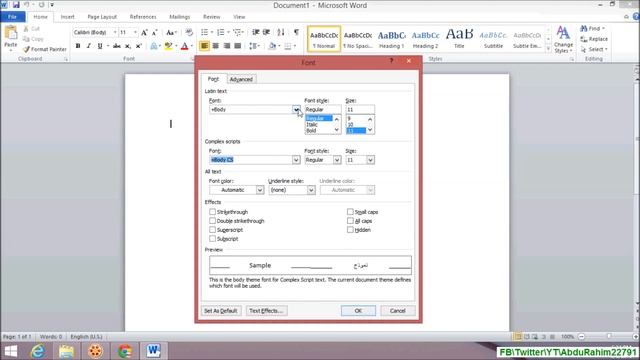640x360 pixels.
Task: Open the Font color dropdown
Action: point(260,190)
